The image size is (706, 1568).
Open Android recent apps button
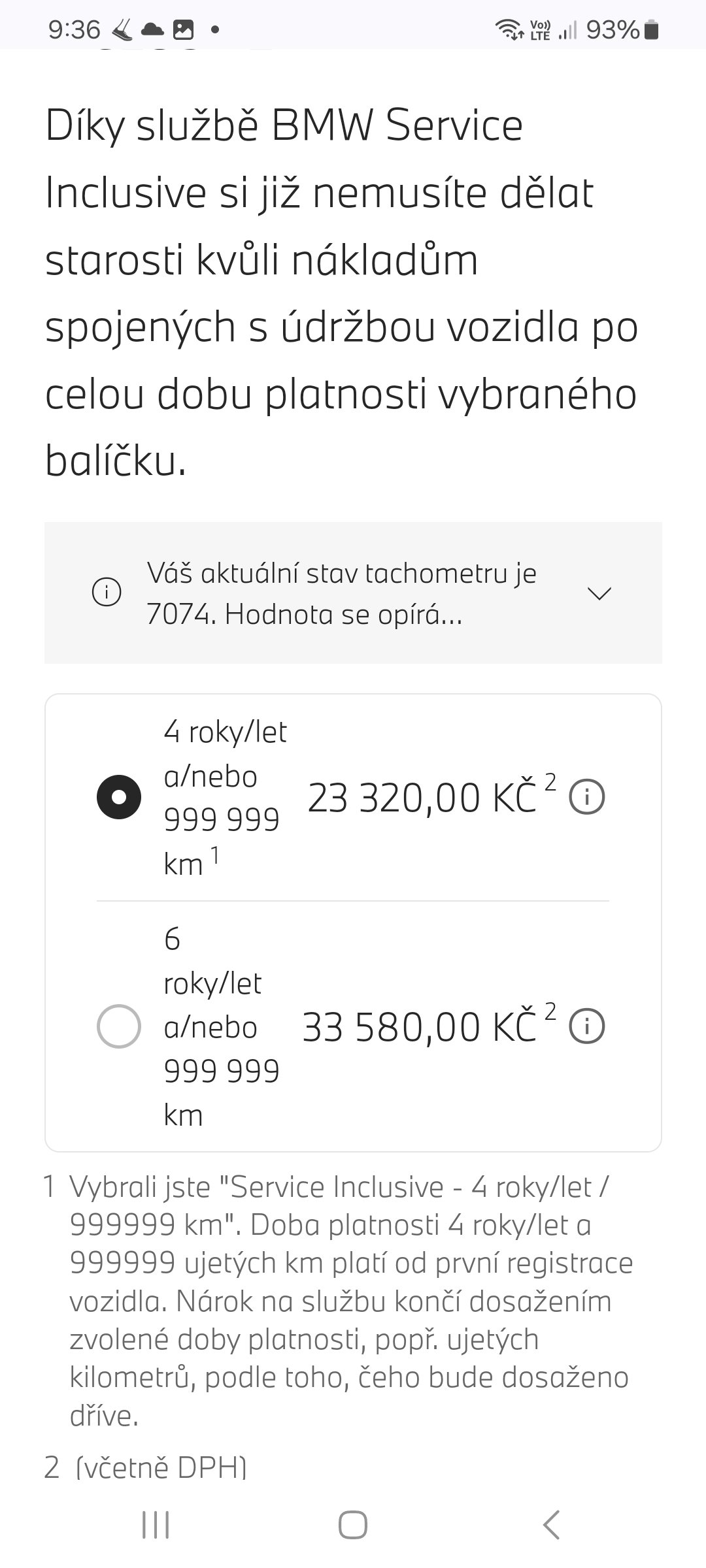tap(156, 1526)
